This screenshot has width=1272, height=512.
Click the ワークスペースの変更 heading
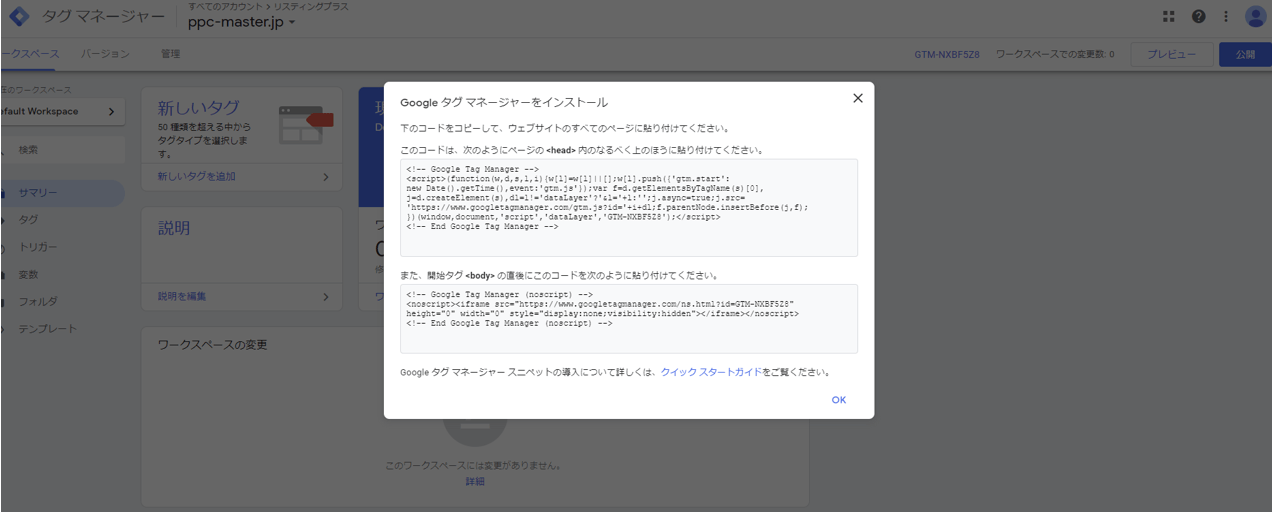(x=213, y=345)
